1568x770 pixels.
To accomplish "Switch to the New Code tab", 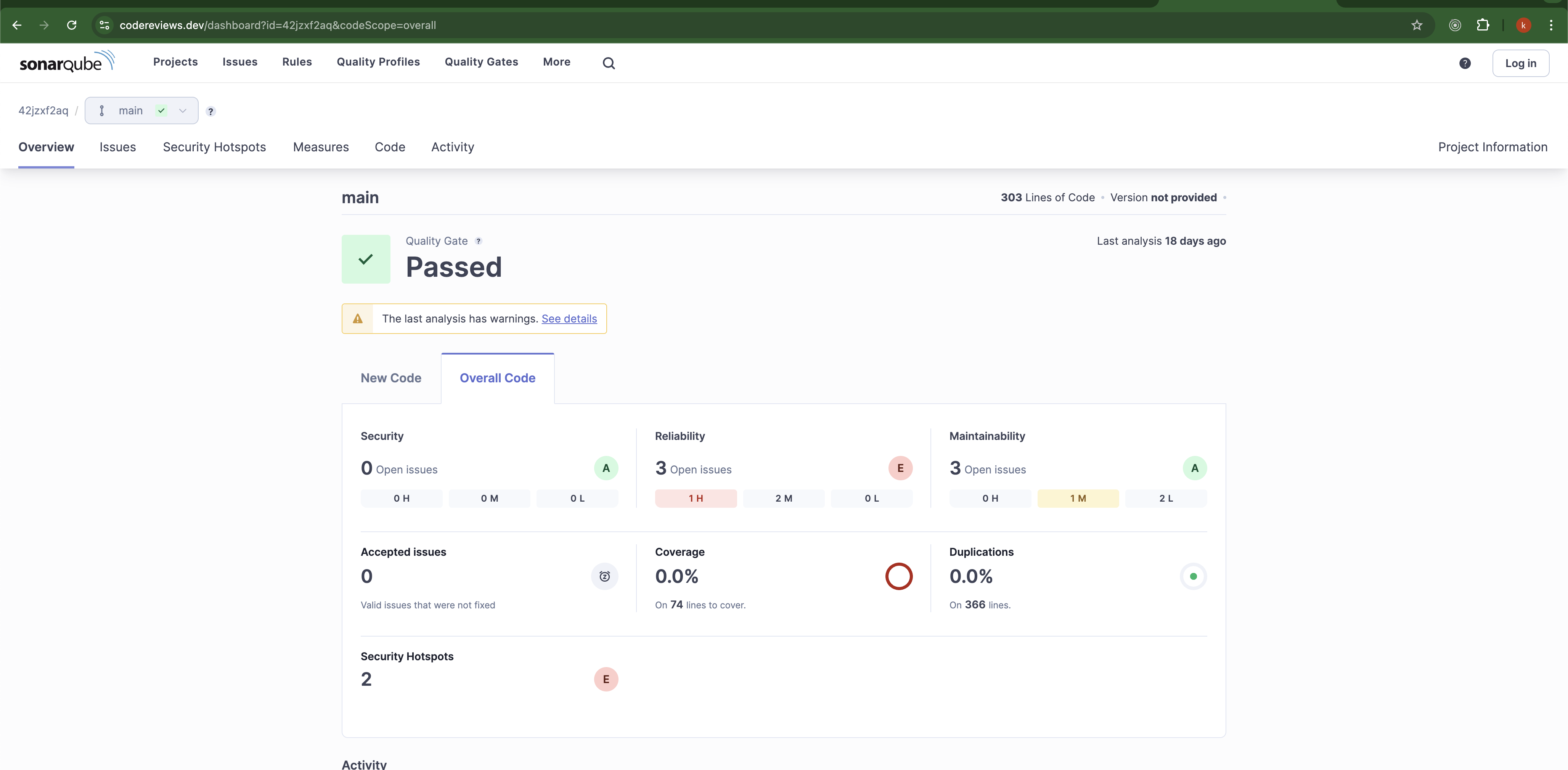I will pyautogui.click(x=391, y=378).
